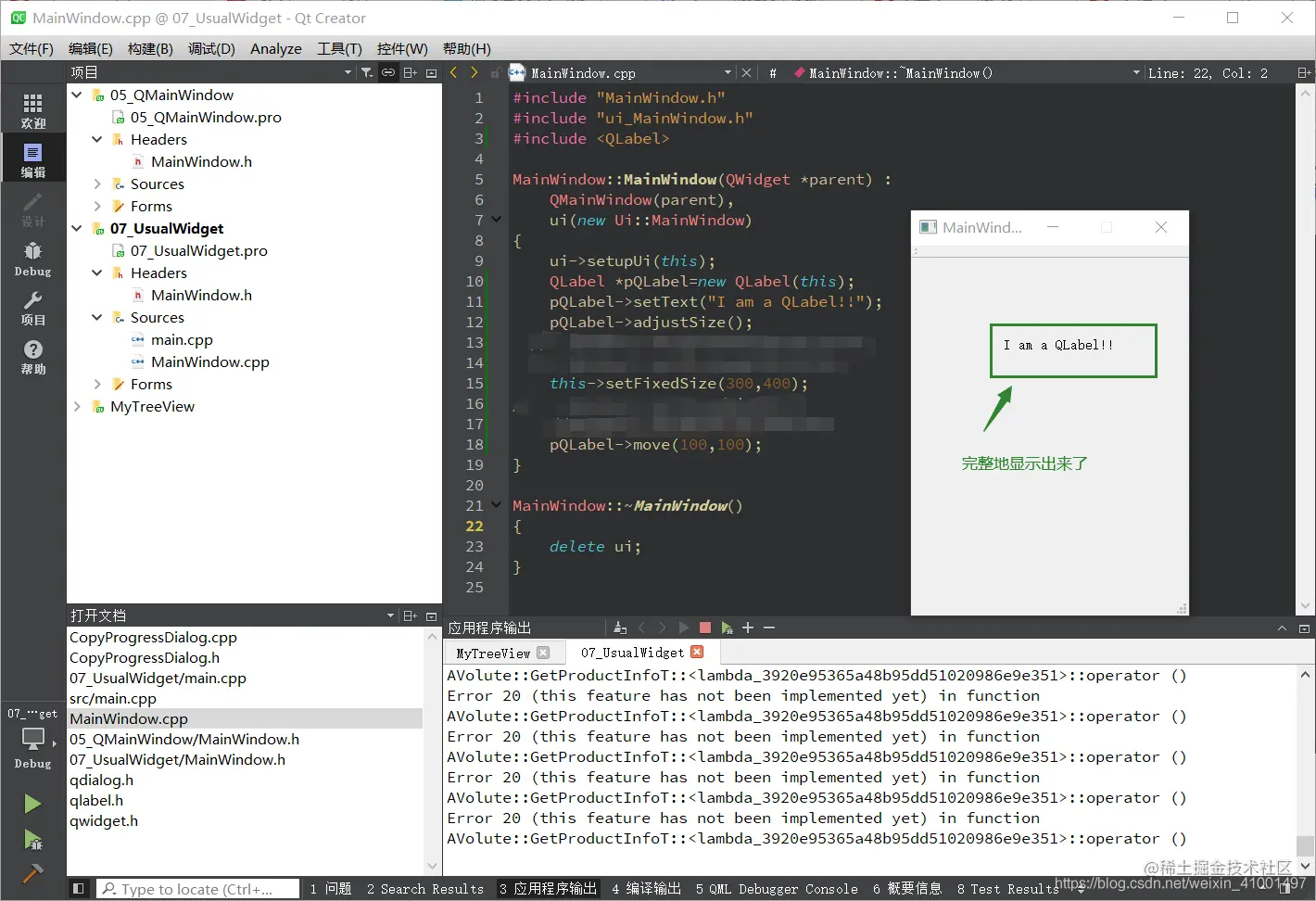
Task: Split the editor view
Action: click(1303, 72)
